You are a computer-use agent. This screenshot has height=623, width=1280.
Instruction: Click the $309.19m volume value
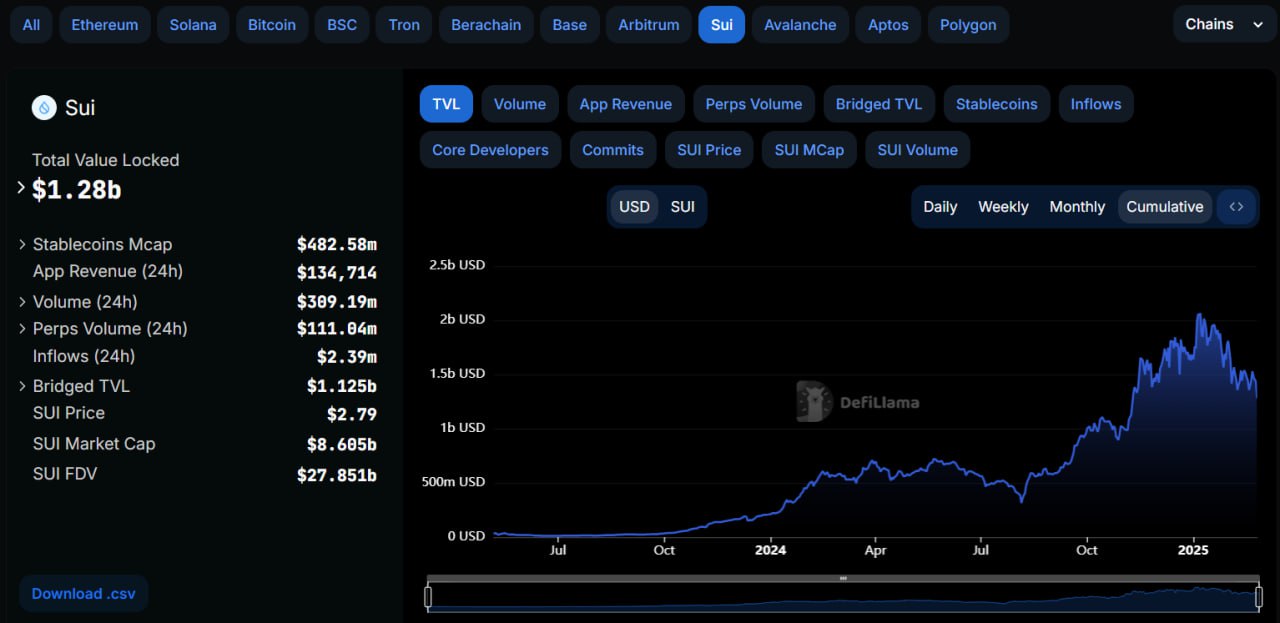pos(337,301)
